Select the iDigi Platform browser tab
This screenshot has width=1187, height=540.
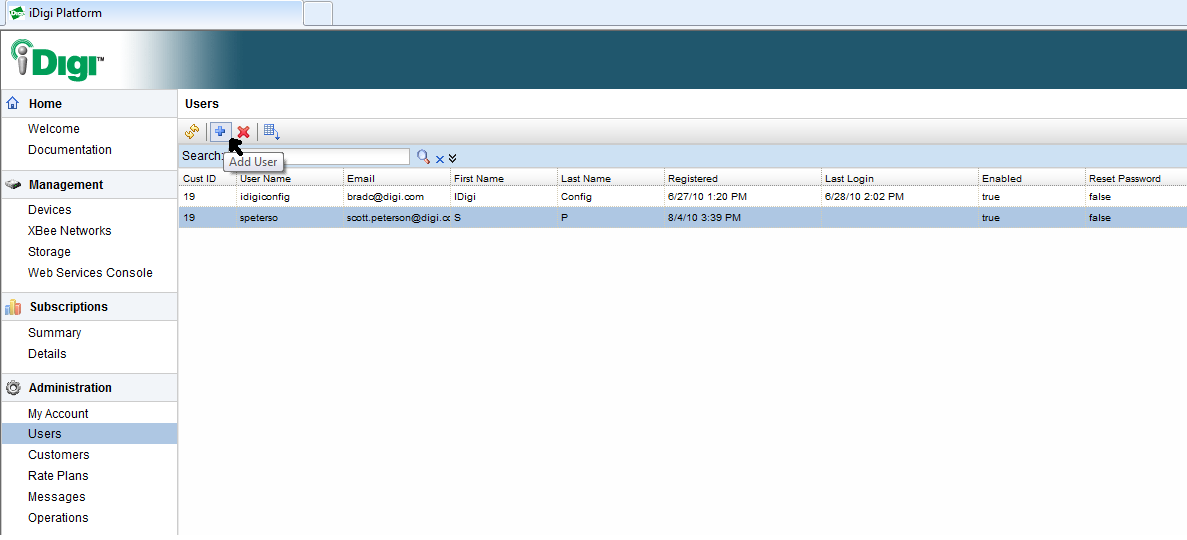click(150, 13)
